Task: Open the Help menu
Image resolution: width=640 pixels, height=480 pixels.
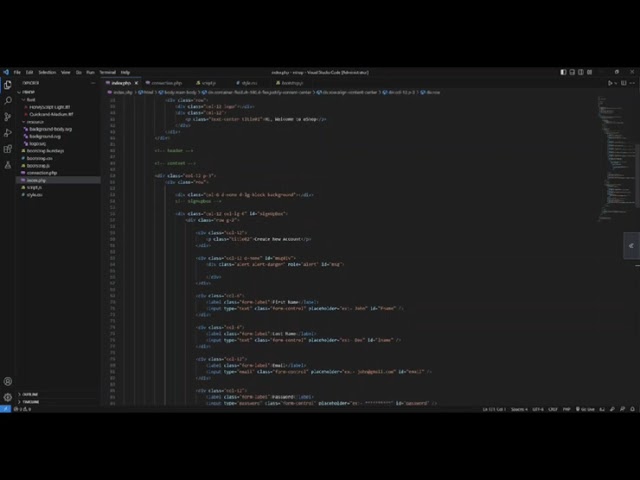Action: [x=125, y=72]
